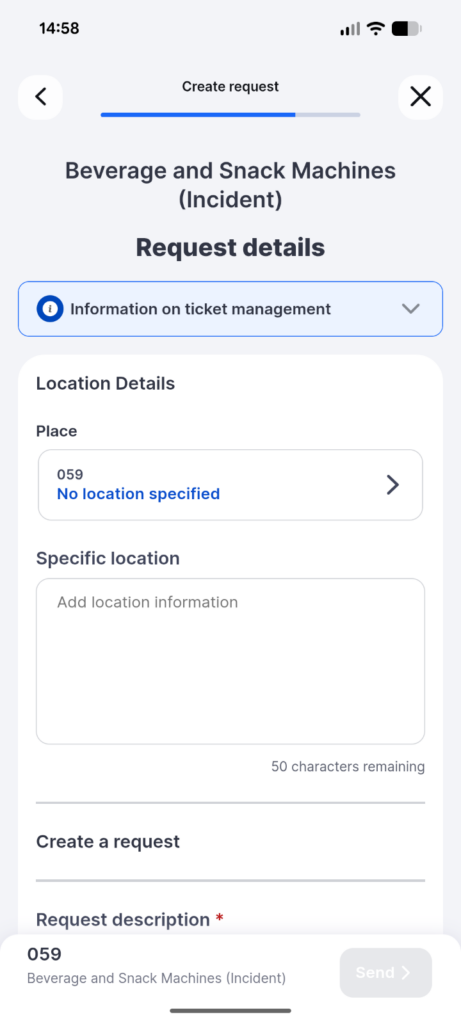This screenshot has height=1024, width=461.
Task: Click the Create request progress bar
Action: [x=230, y=114]
